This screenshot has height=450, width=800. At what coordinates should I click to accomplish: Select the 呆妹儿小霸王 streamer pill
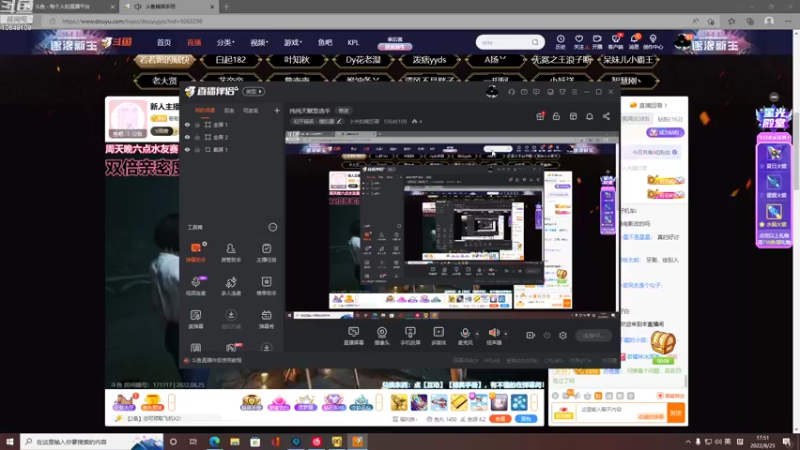(628, 60)
